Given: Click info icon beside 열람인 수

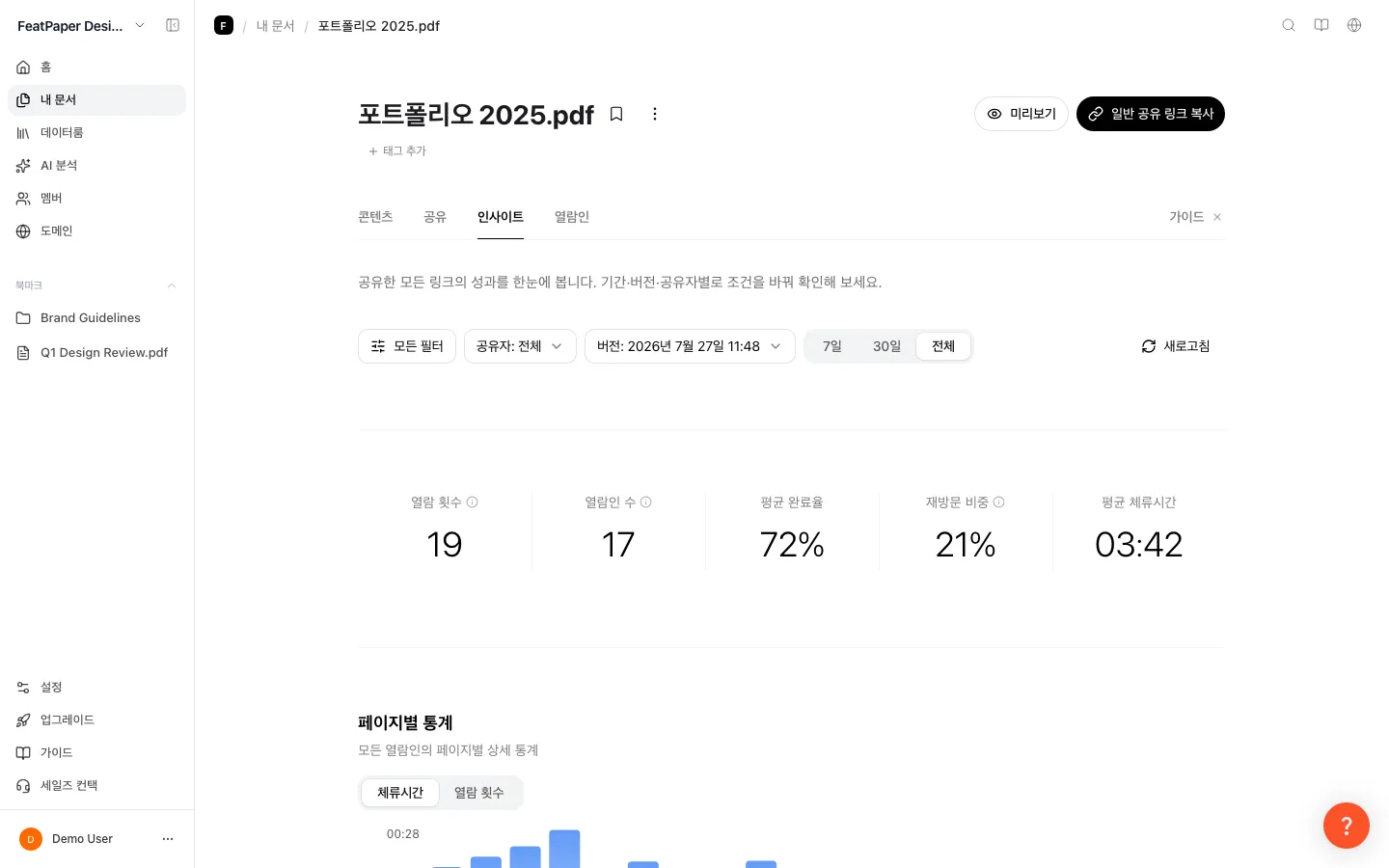Looking at the screenshot, I should coord(646,502).
